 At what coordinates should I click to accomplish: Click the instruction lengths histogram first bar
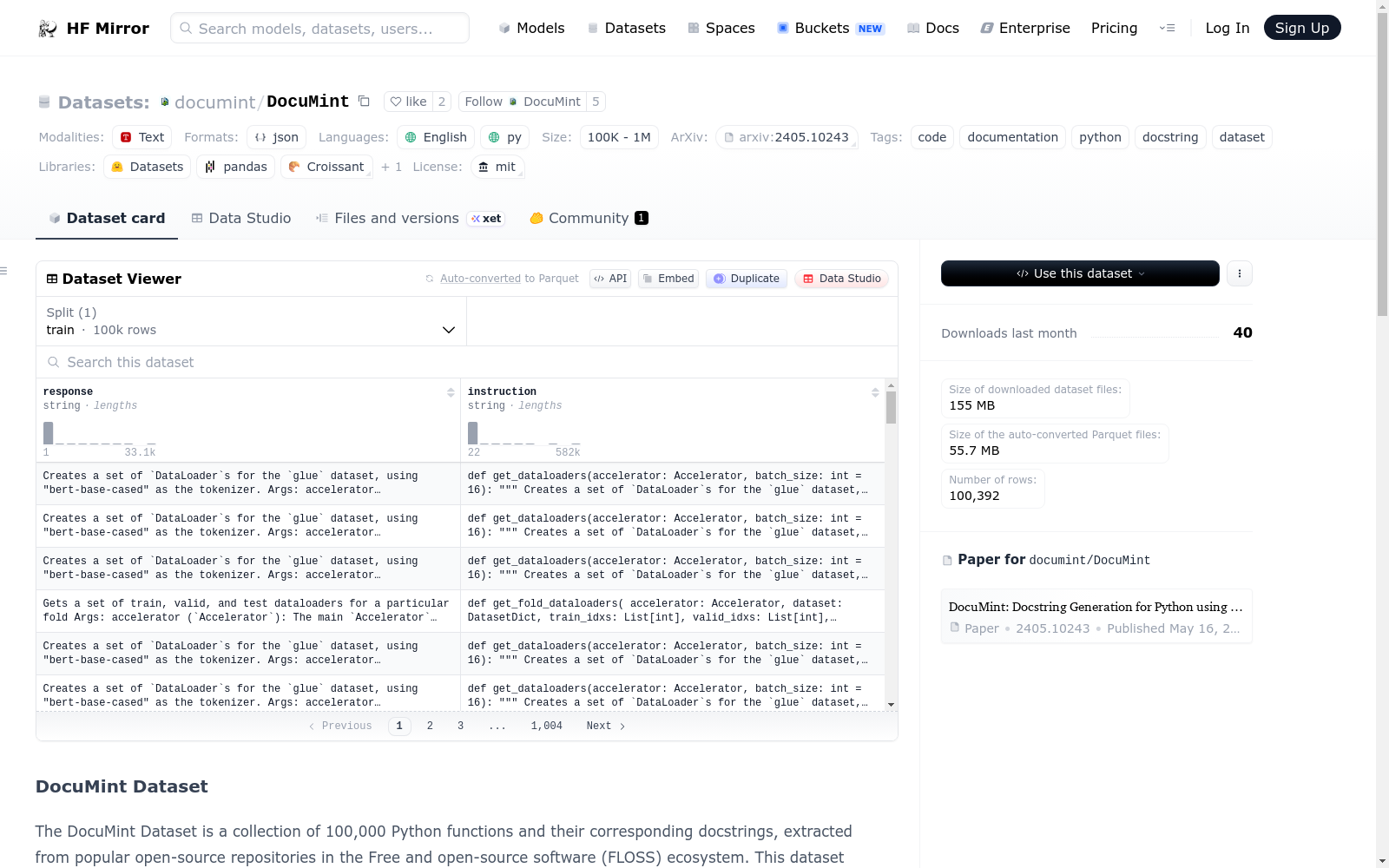[x=472, y=433]
